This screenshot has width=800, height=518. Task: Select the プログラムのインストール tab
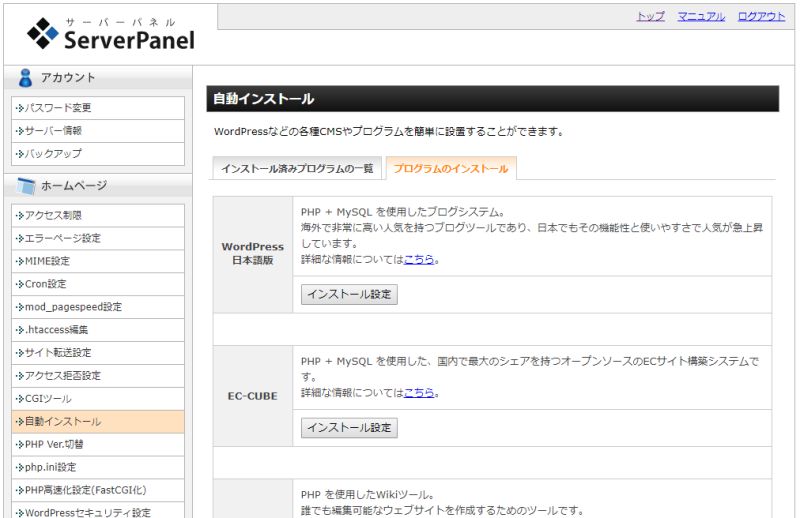[x=451, y=168]
